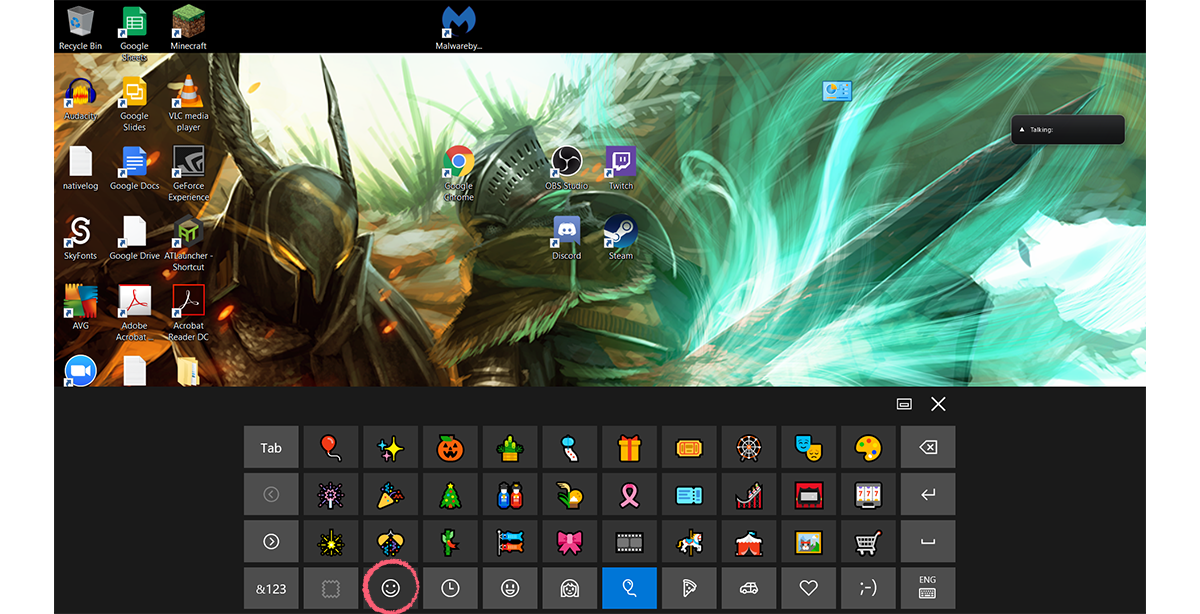Insert the ferris wheel emoji
The width and height of the screenshot is (1200, 614).
click(749, 448)
